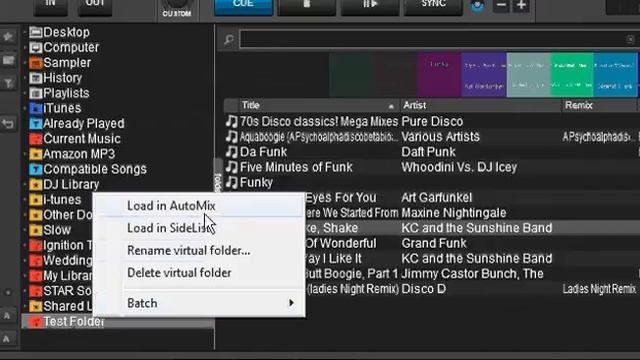This screenshot has height=360, width=640.
Task: Click the pitch plus button
Action: click(521, 6)
